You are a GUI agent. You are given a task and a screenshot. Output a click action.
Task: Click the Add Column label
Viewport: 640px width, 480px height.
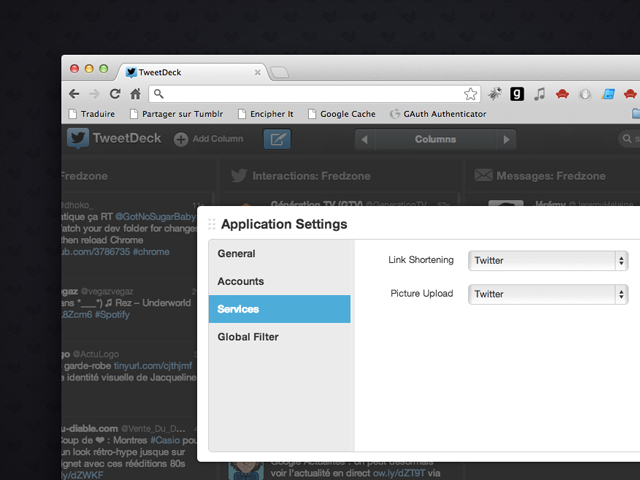coord(218,139)
